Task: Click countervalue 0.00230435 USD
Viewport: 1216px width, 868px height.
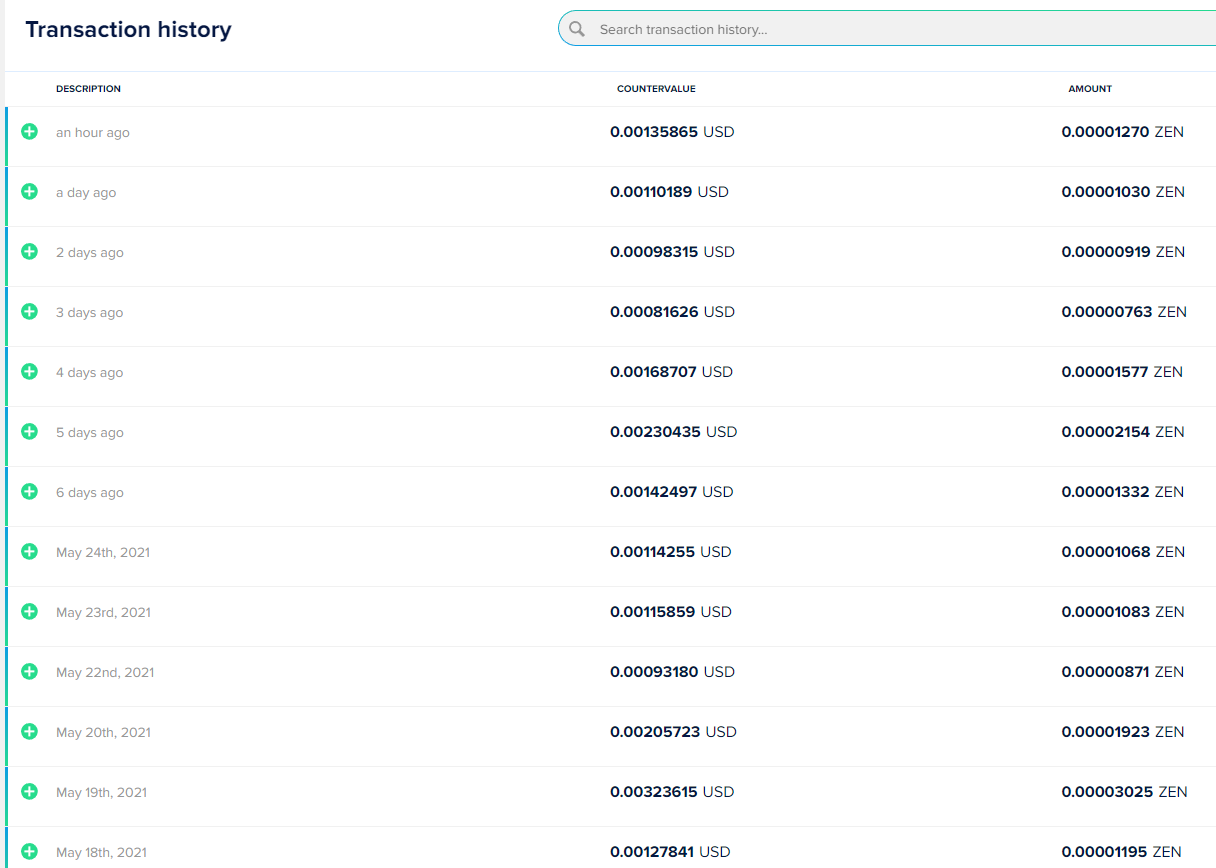Action: pos(673,431)
